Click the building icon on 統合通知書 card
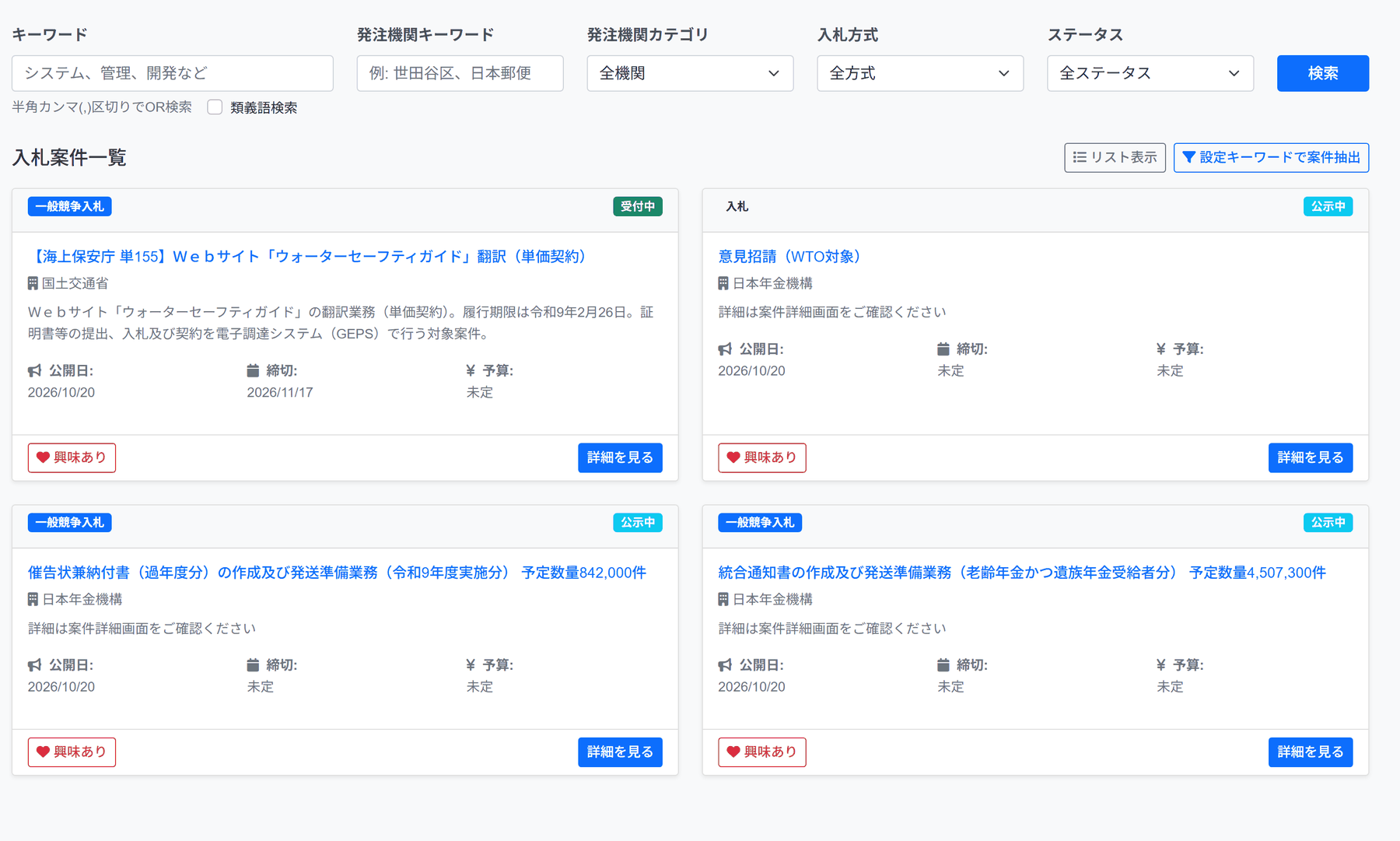The image size is (1400, 841). point(723,599)
